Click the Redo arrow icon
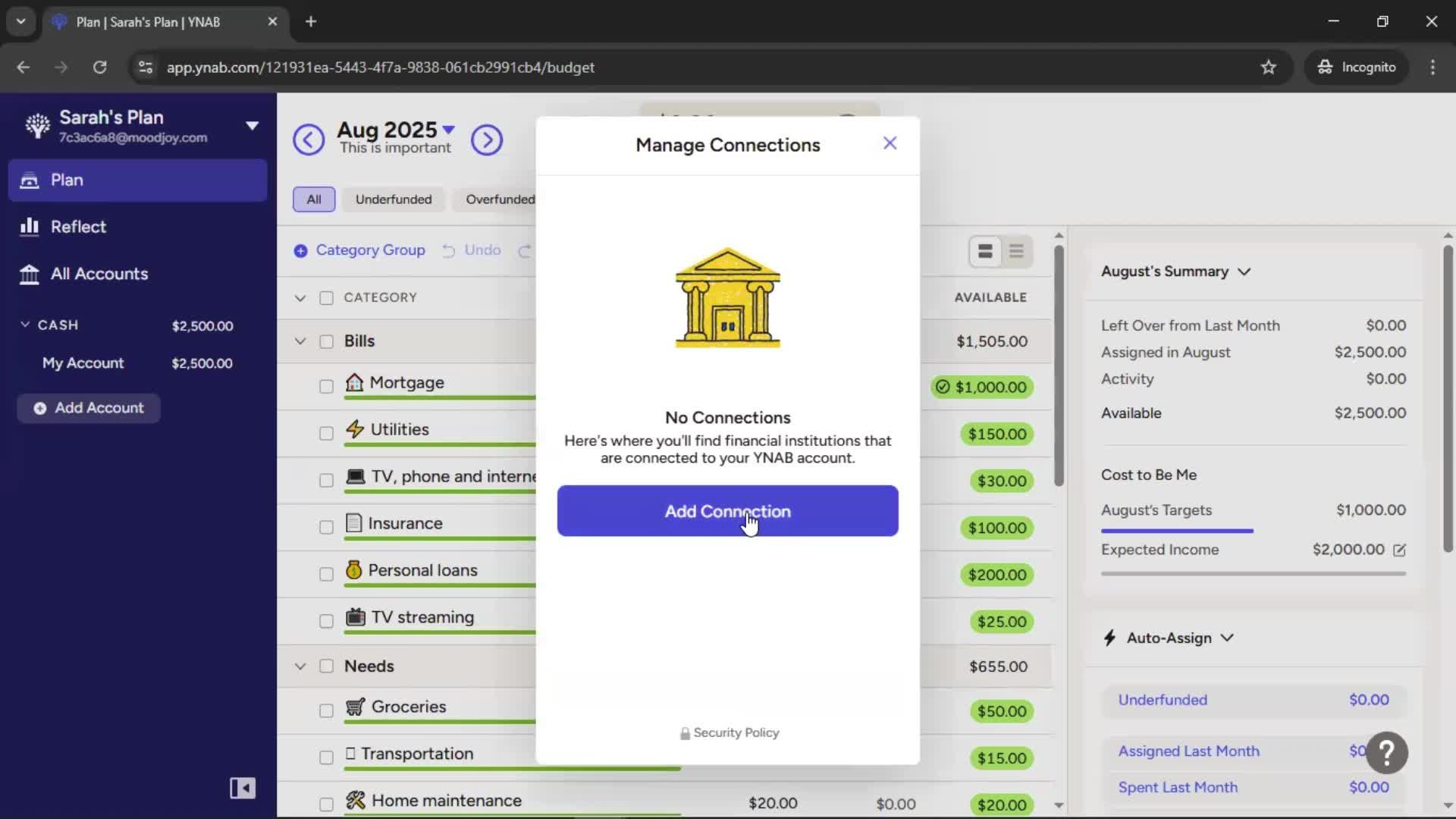 tap(525, 250)
